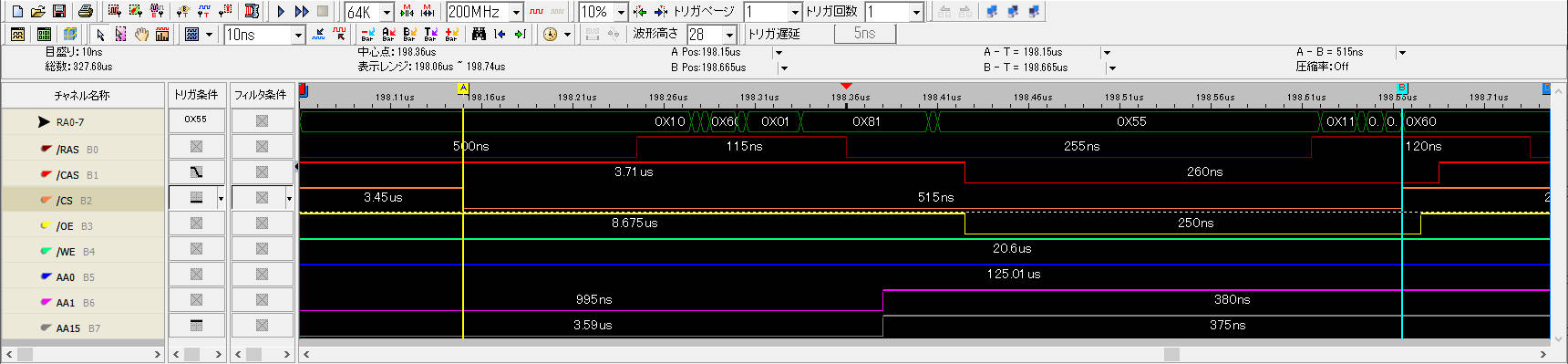Open /CS filter condition dropdown arrow

coord(289,198)
